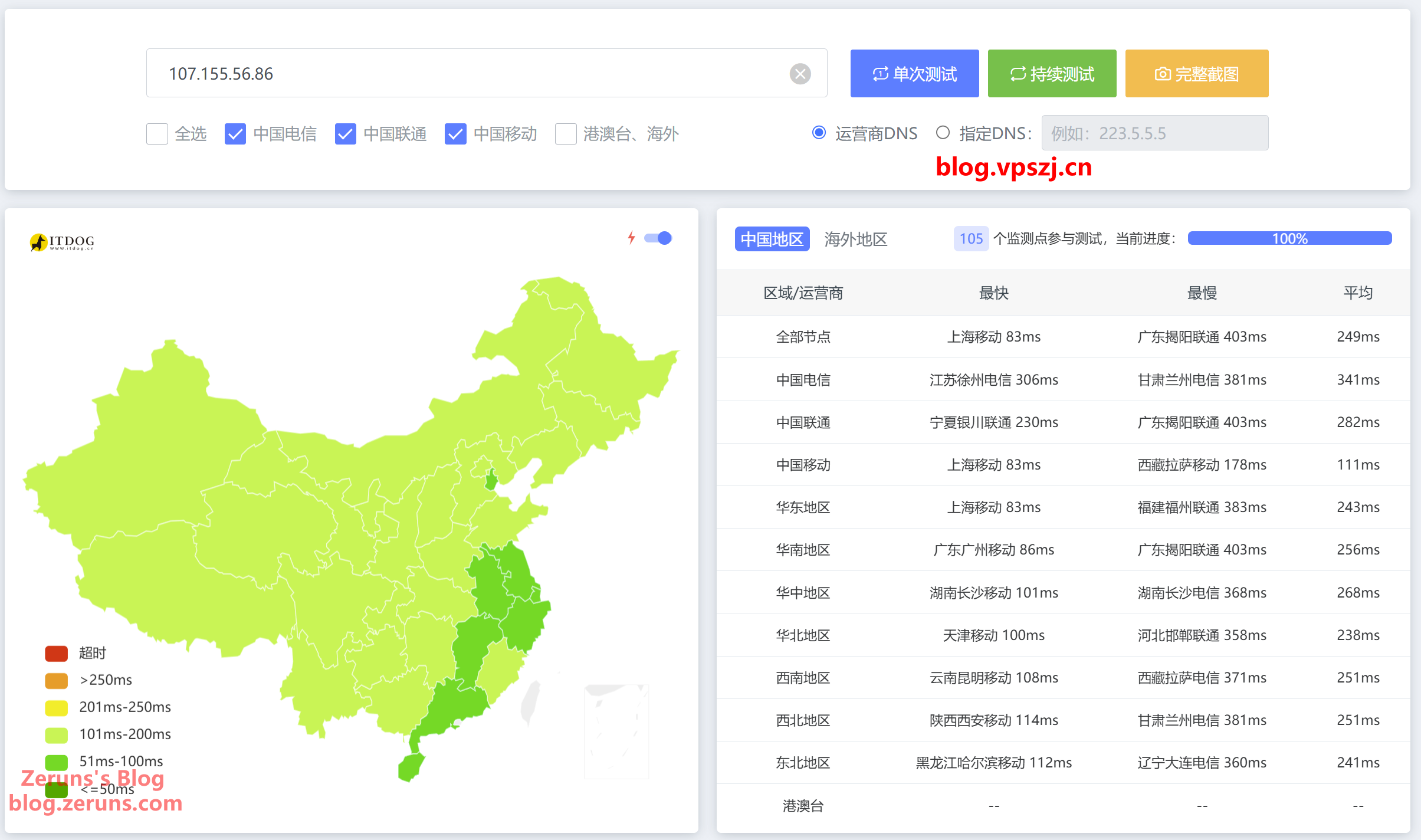Click the 249ms overall average value

[x=1358, y=337]
